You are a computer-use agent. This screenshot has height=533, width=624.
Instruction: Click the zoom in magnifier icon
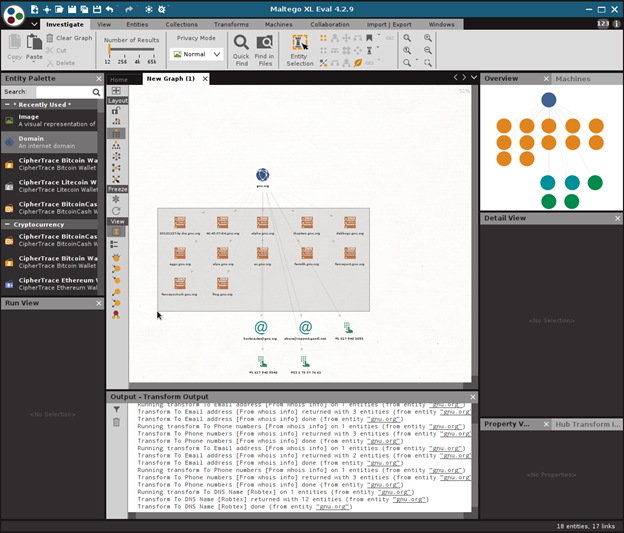(x=427, y=38)
